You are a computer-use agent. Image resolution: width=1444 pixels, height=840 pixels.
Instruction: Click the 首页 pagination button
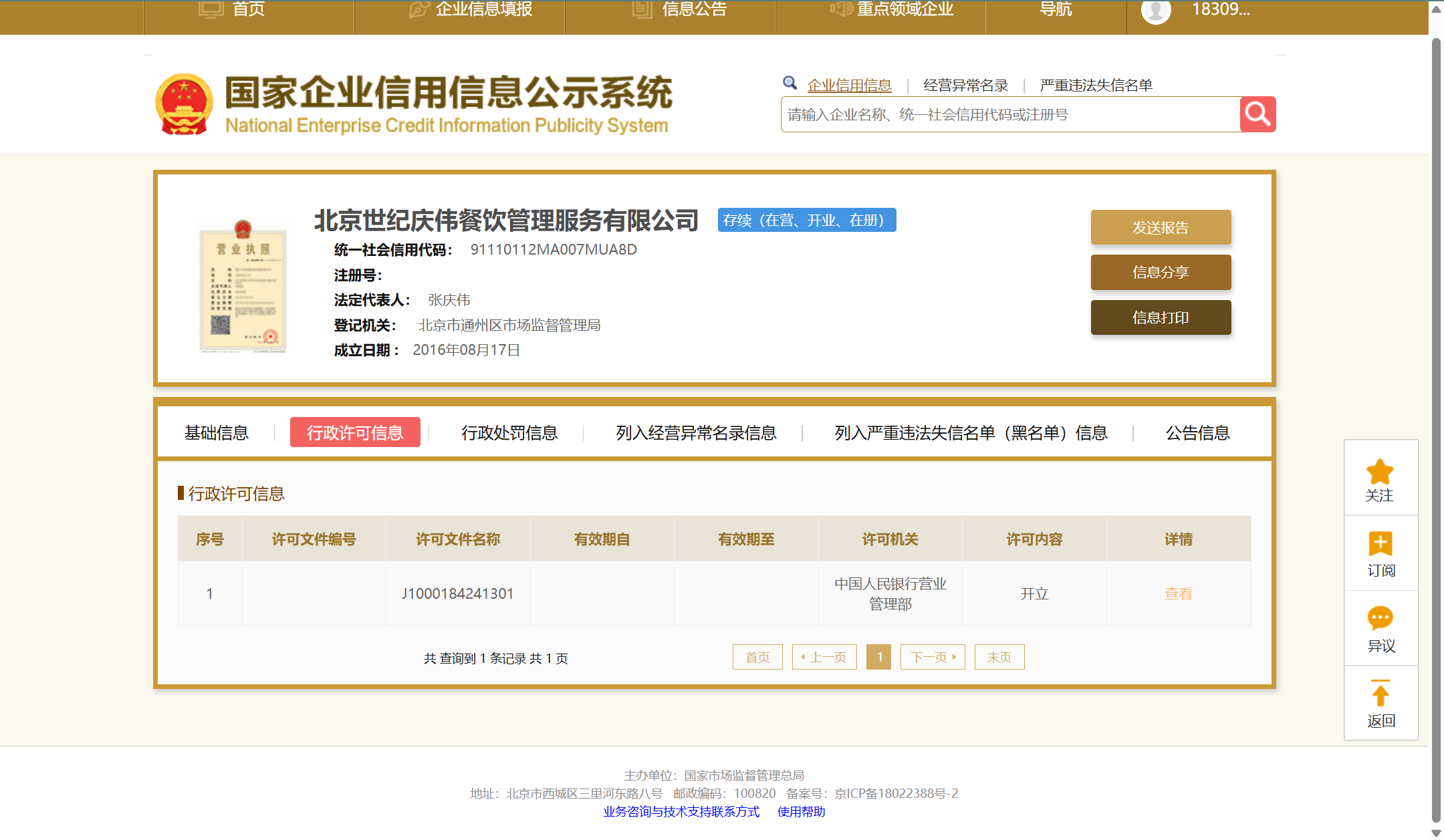coord(757,657)
